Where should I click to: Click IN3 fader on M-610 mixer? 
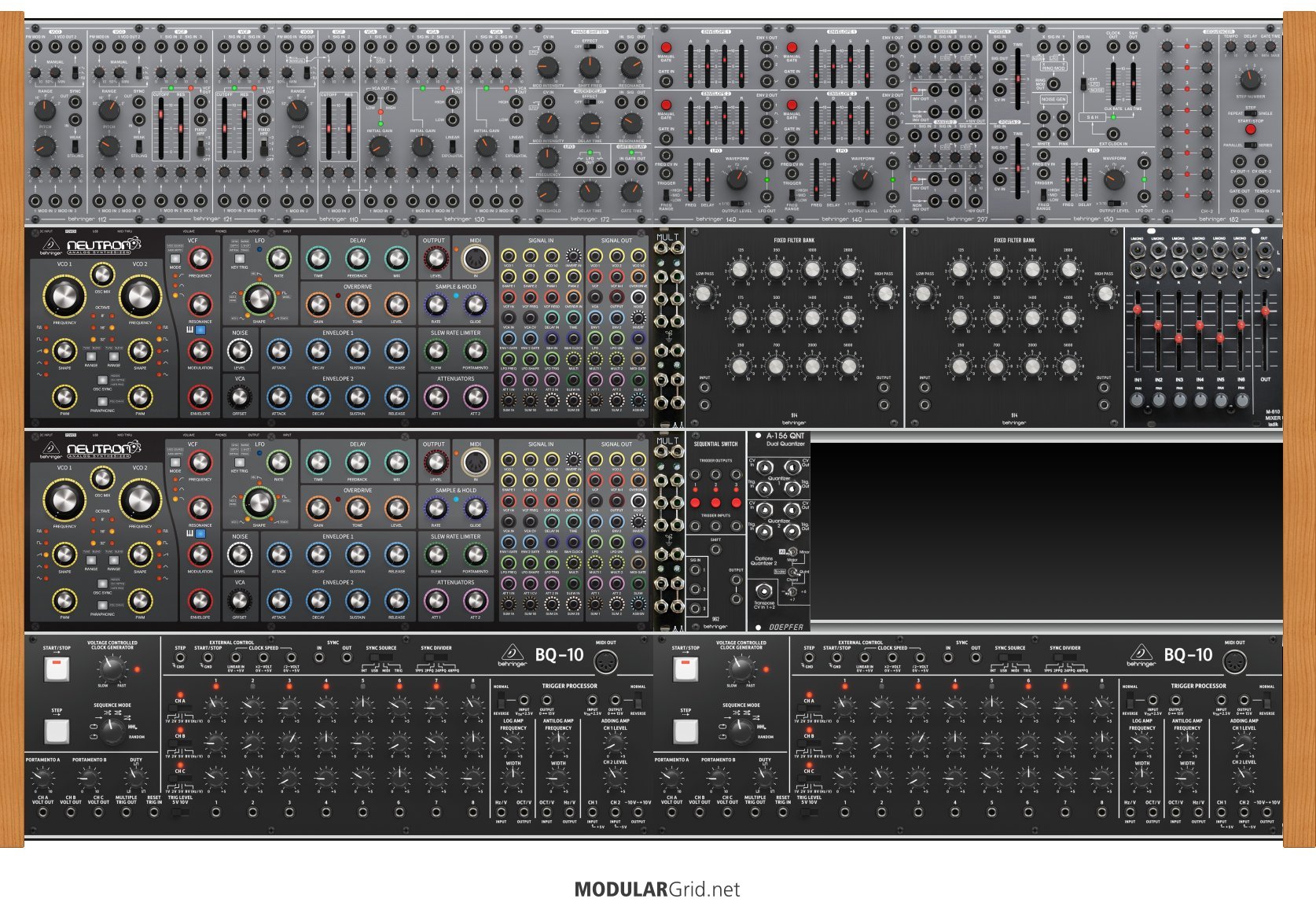(1178, 339)
